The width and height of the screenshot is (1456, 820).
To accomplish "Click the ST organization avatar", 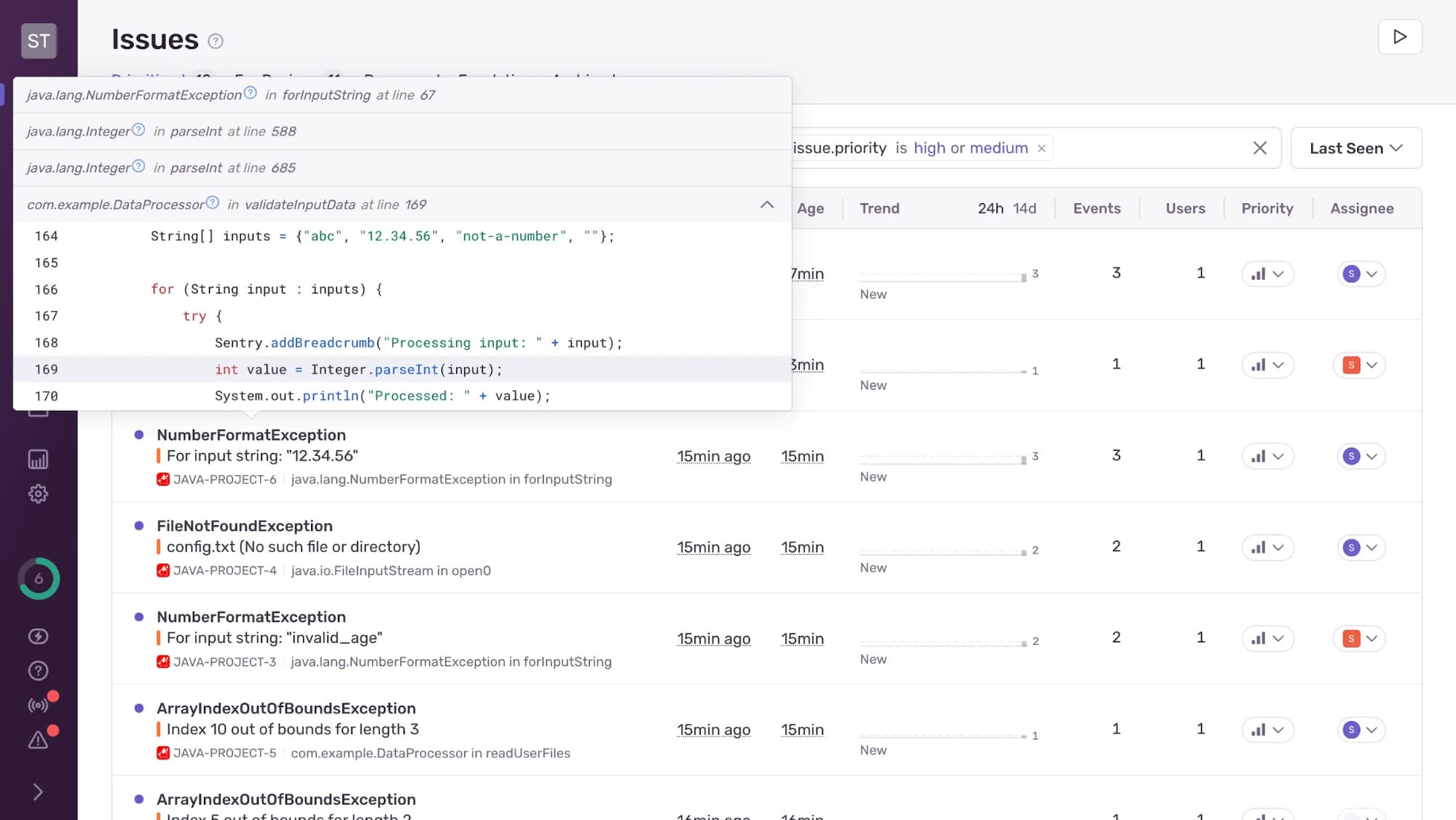I will coord(39,41).
